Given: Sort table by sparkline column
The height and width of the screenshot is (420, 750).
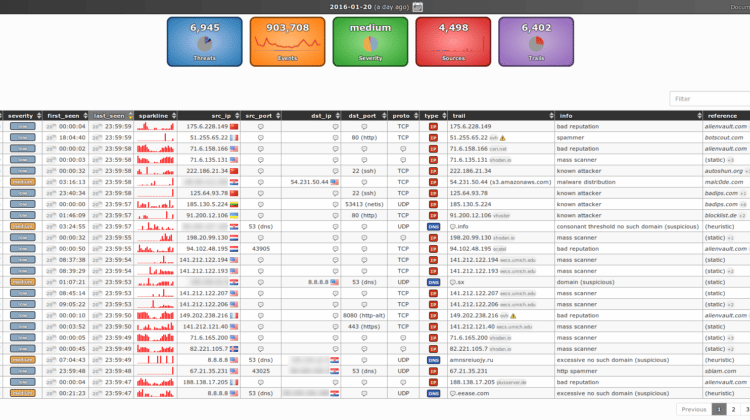Looking at the screenshot, I should (155, 116).
